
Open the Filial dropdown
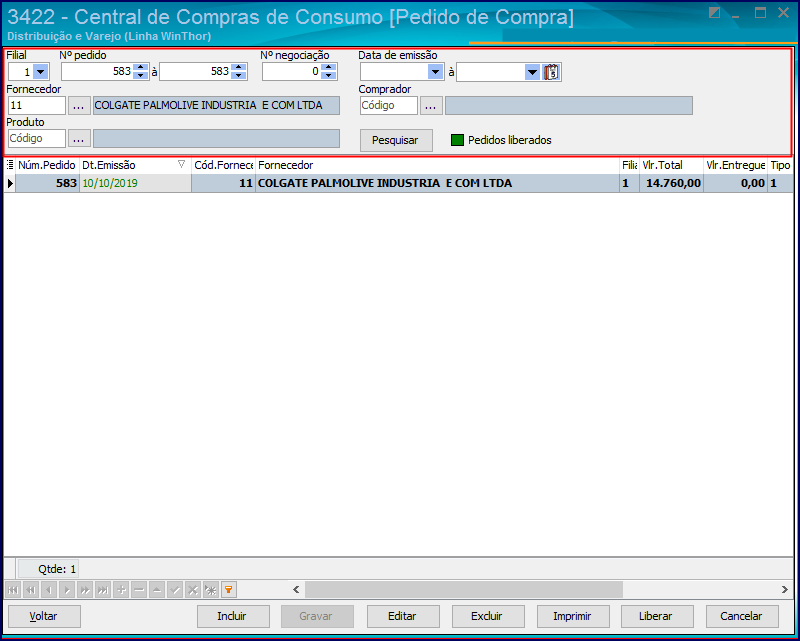pos(40,72)
